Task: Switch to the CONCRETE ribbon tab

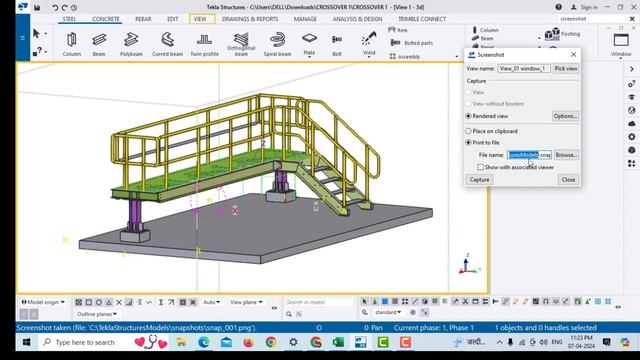Action: [106, 19]
